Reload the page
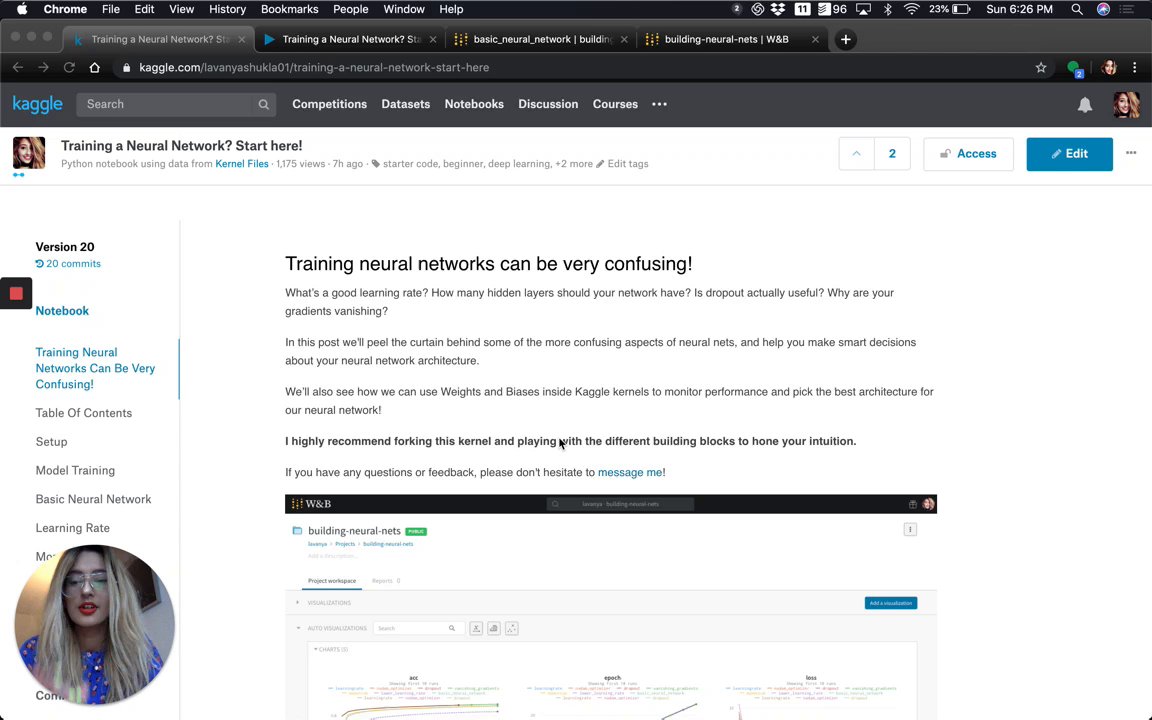The image size is (1152, 720). coord(69,68)
